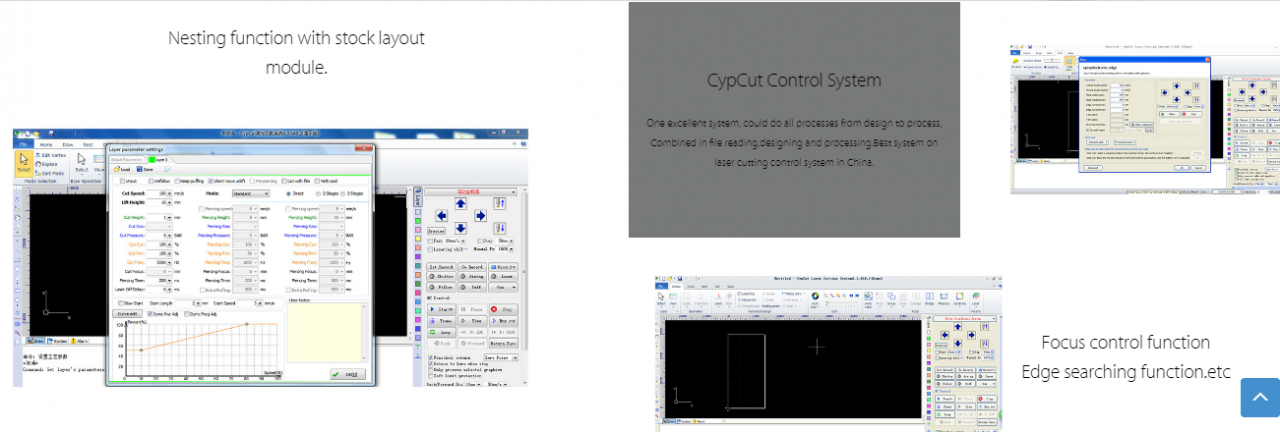Click the jog up arrow in the left screenshot

tap(460, 202)
